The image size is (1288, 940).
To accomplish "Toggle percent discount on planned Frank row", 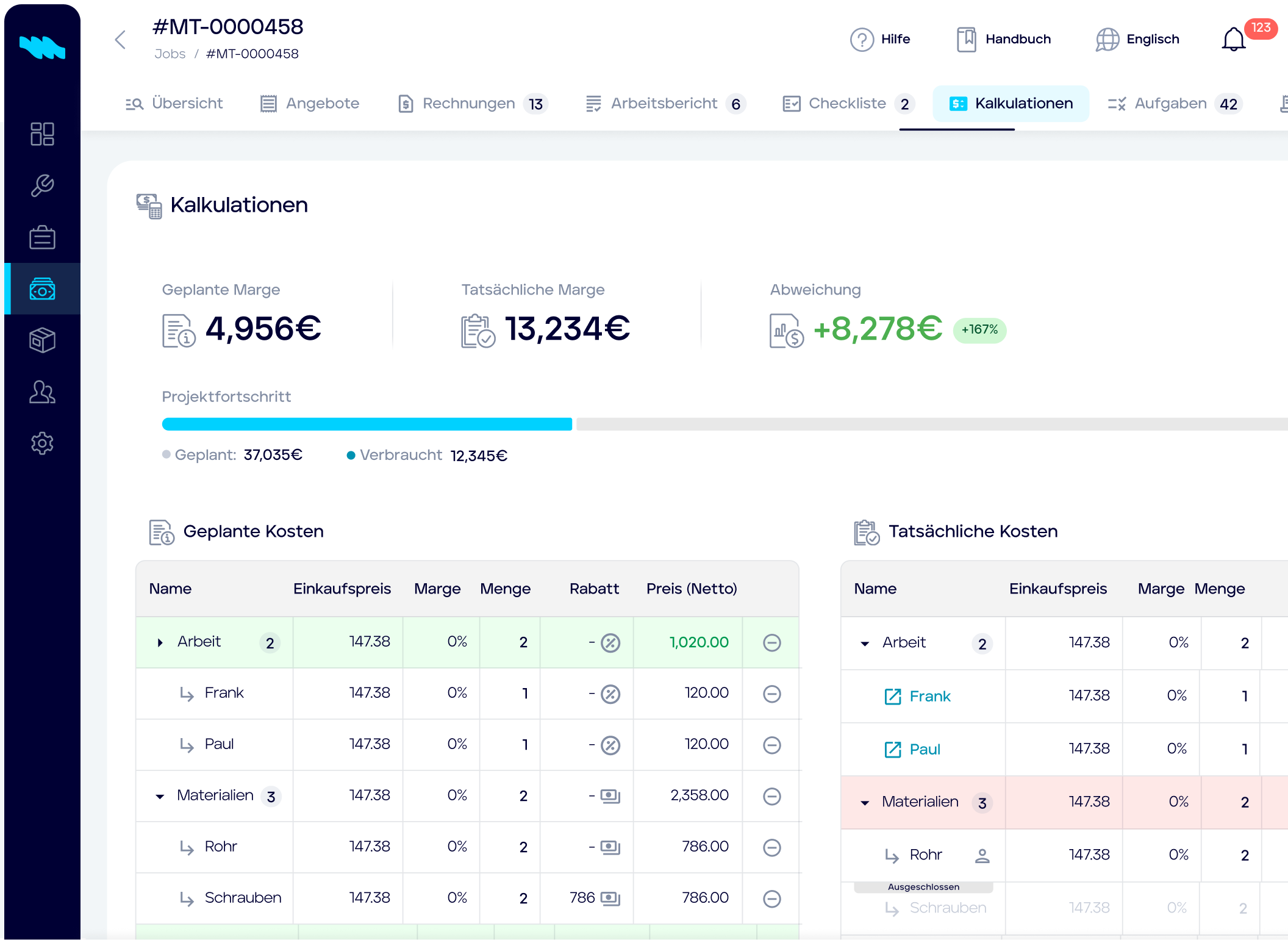I will [610, 694].
